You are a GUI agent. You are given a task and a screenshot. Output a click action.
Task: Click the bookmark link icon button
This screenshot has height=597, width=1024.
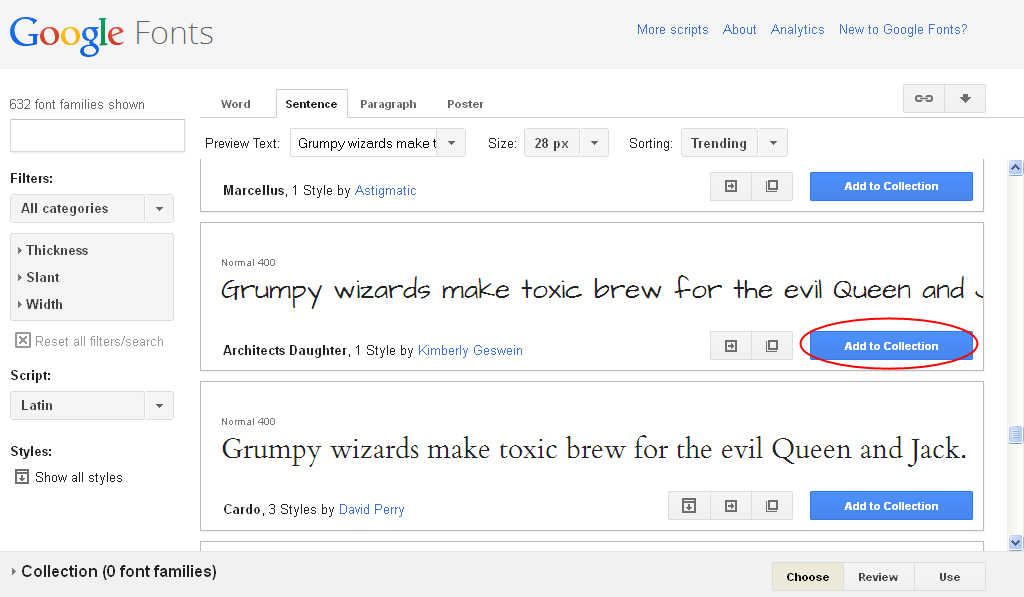click(924, 98)
